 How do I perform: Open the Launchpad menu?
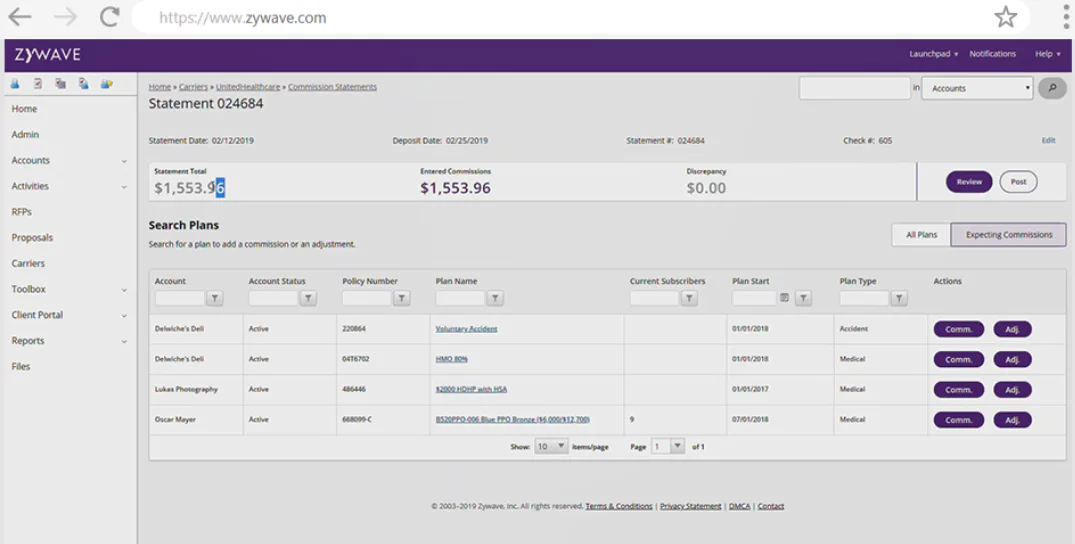coord(933,54)
